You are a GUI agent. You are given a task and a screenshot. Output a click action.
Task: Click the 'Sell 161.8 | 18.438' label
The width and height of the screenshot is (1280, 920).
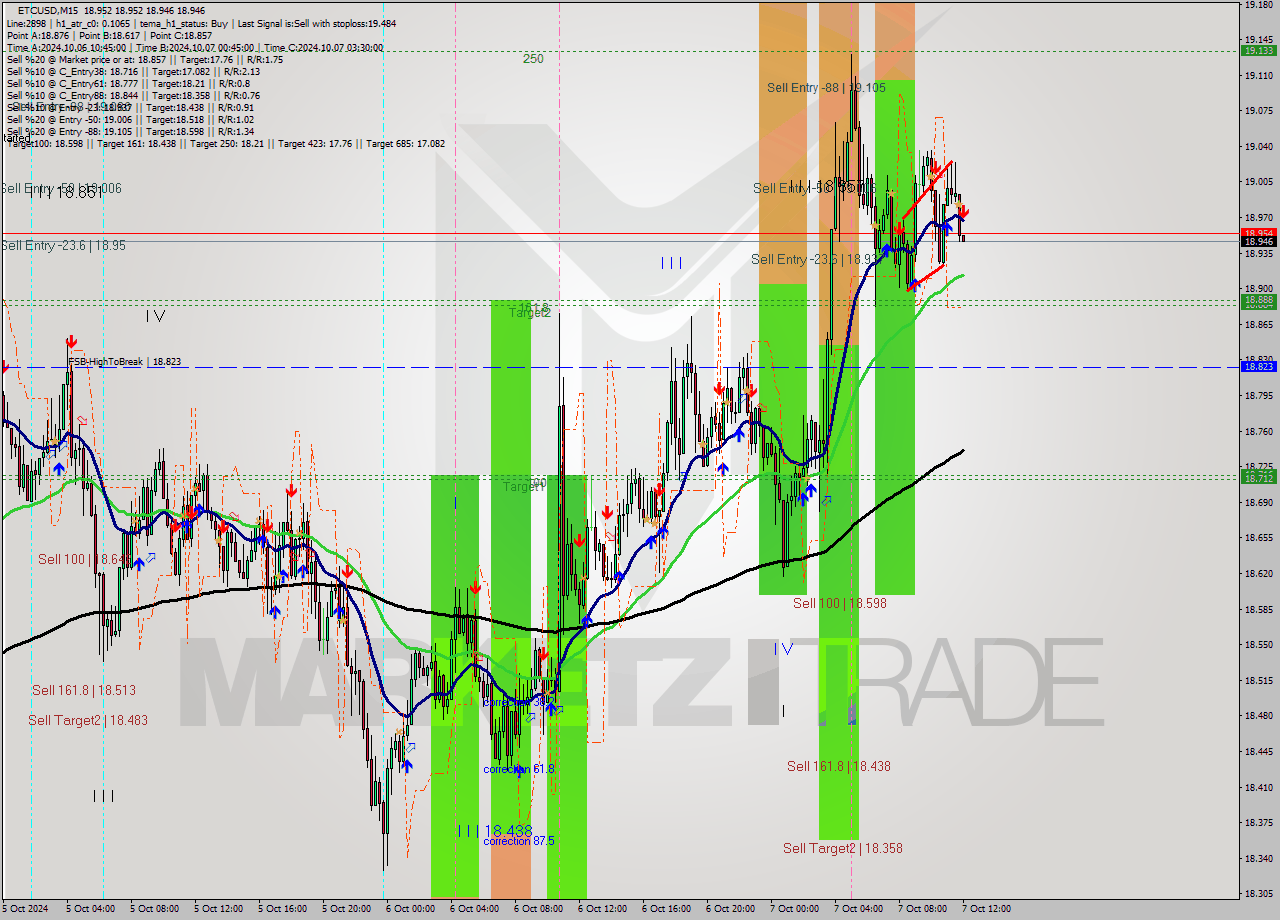[838, 766]
